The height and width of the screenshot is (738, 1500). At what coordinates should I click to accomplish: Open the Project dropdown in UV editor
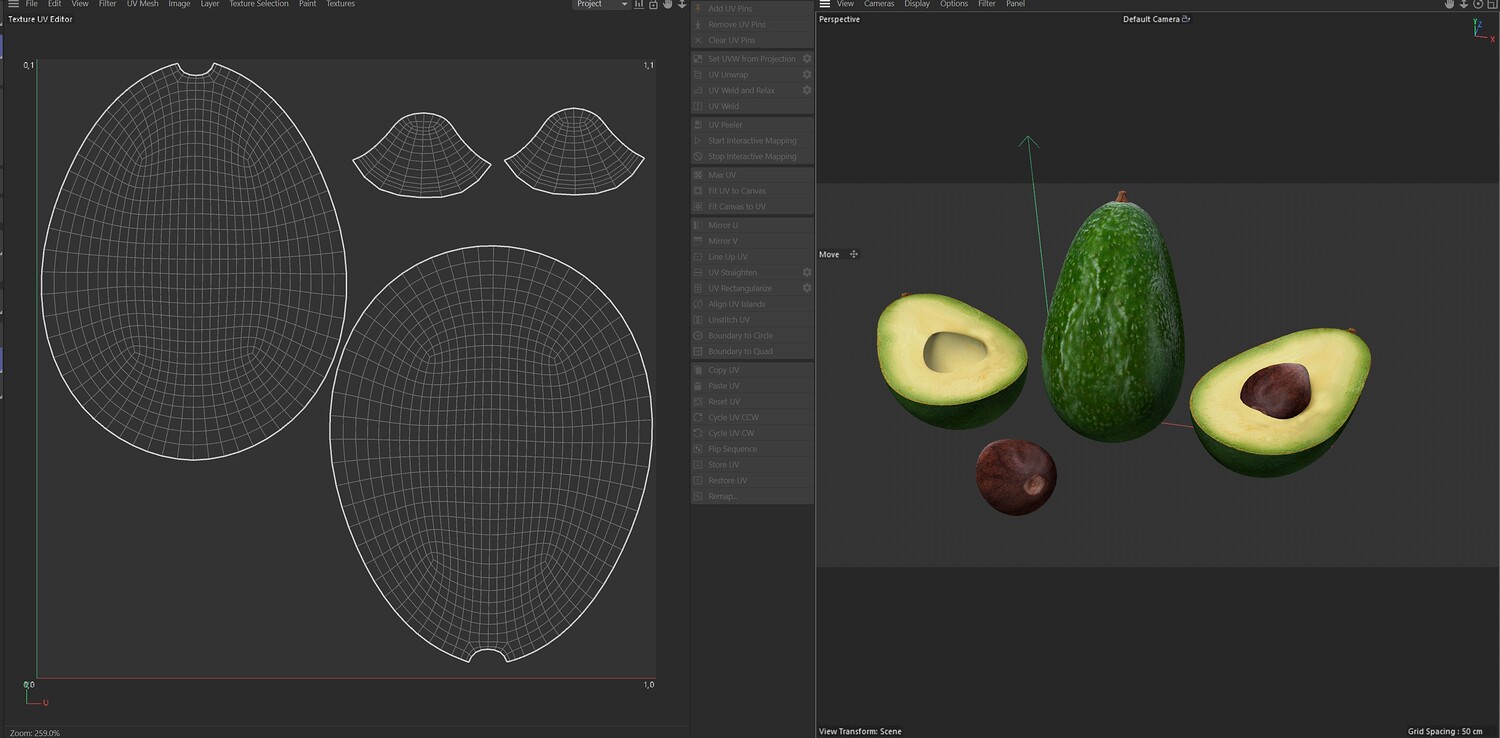coord(601,4)
